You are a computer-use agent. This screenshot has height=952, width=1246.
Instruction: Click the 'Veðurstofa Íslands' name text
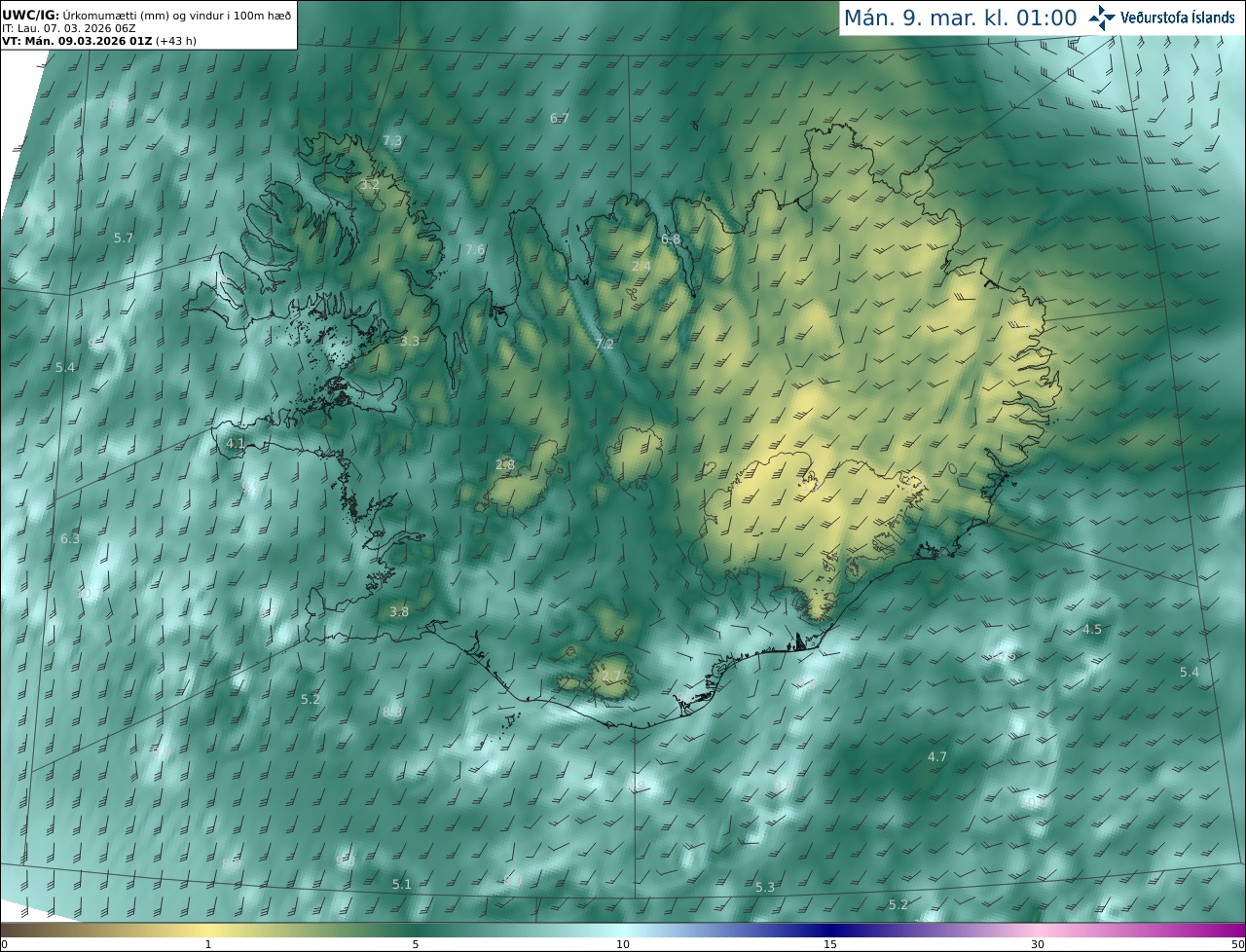[x=1178, y=18]
